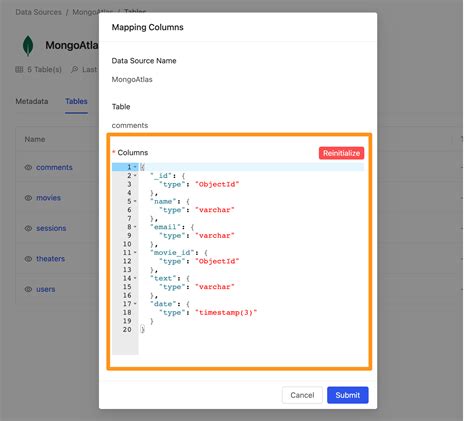Click line number 20 in gutter
The image size is (474, 421).
127,329
